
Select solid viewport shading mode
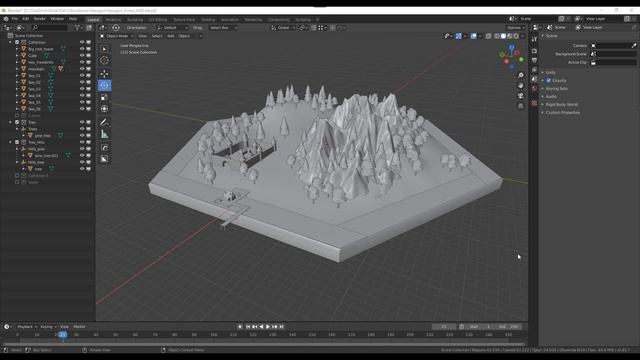(x=503, y=36)
